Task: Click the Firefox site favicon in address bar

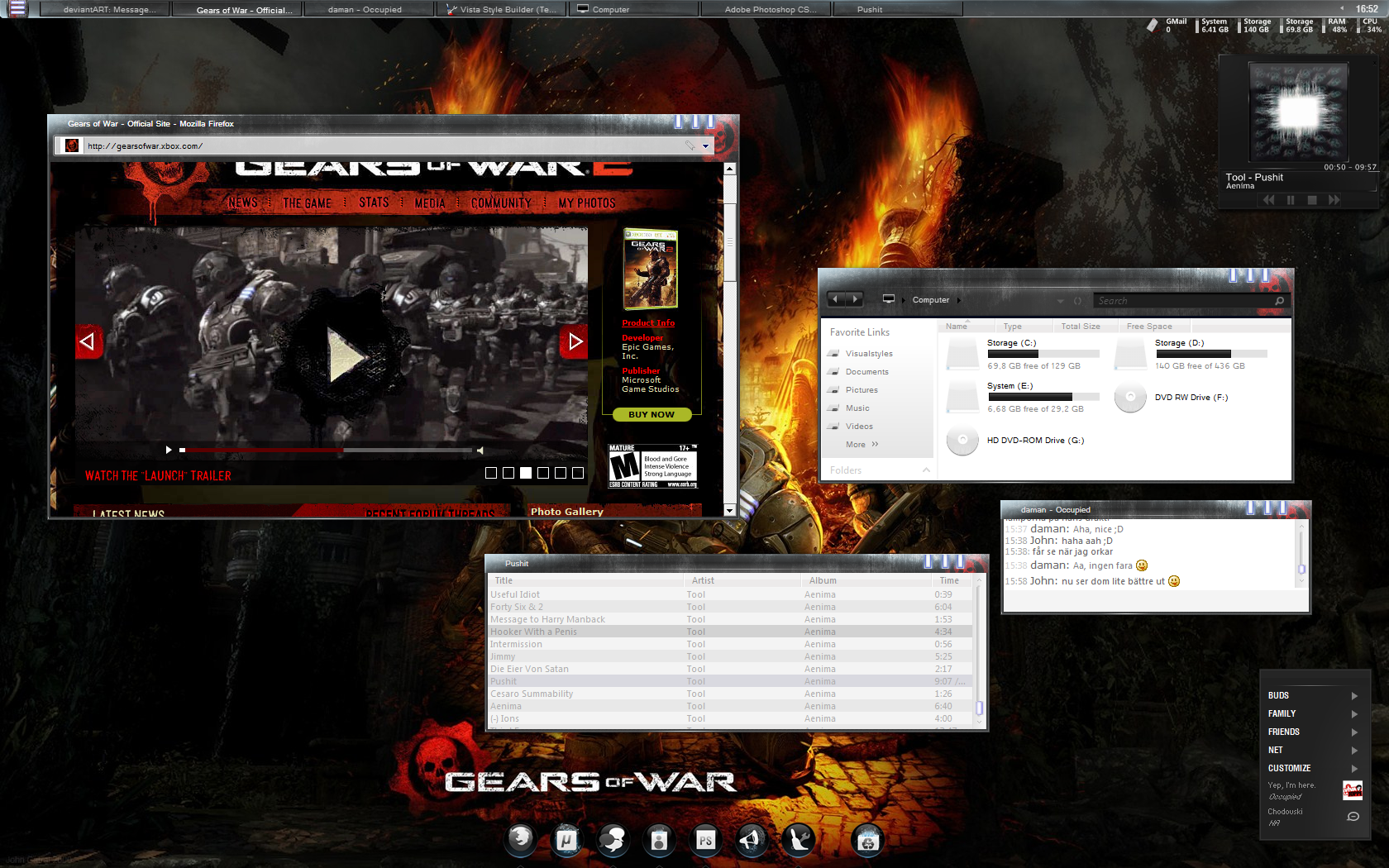Action: coord(72,145)
